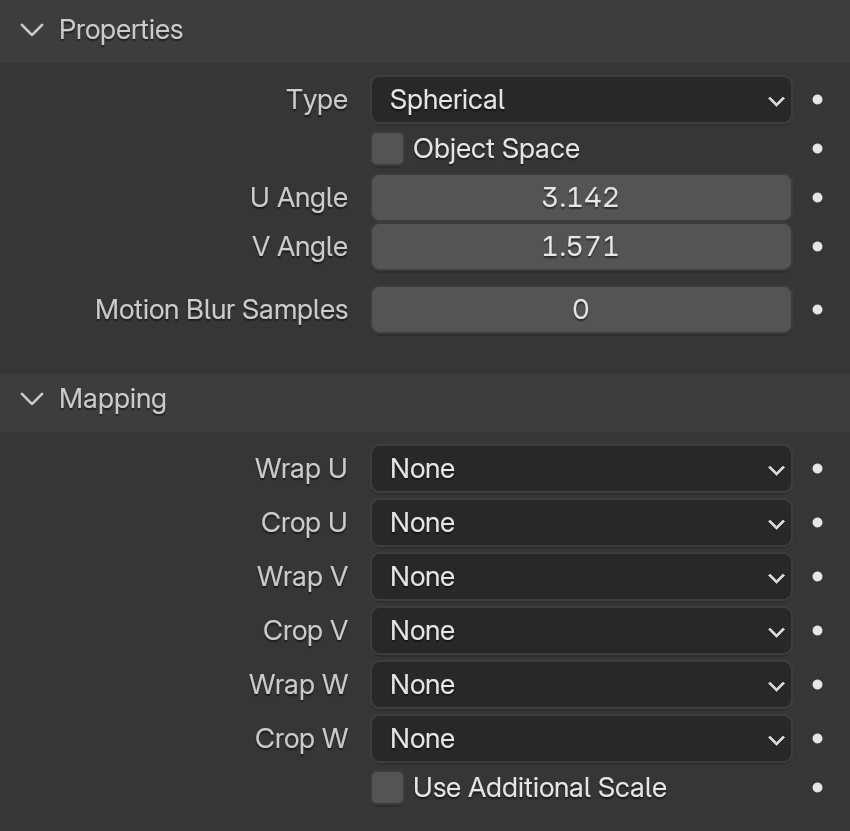Click animate dot beside Wrap U
This screenshot has width=850, height=831.
(817, 469)
